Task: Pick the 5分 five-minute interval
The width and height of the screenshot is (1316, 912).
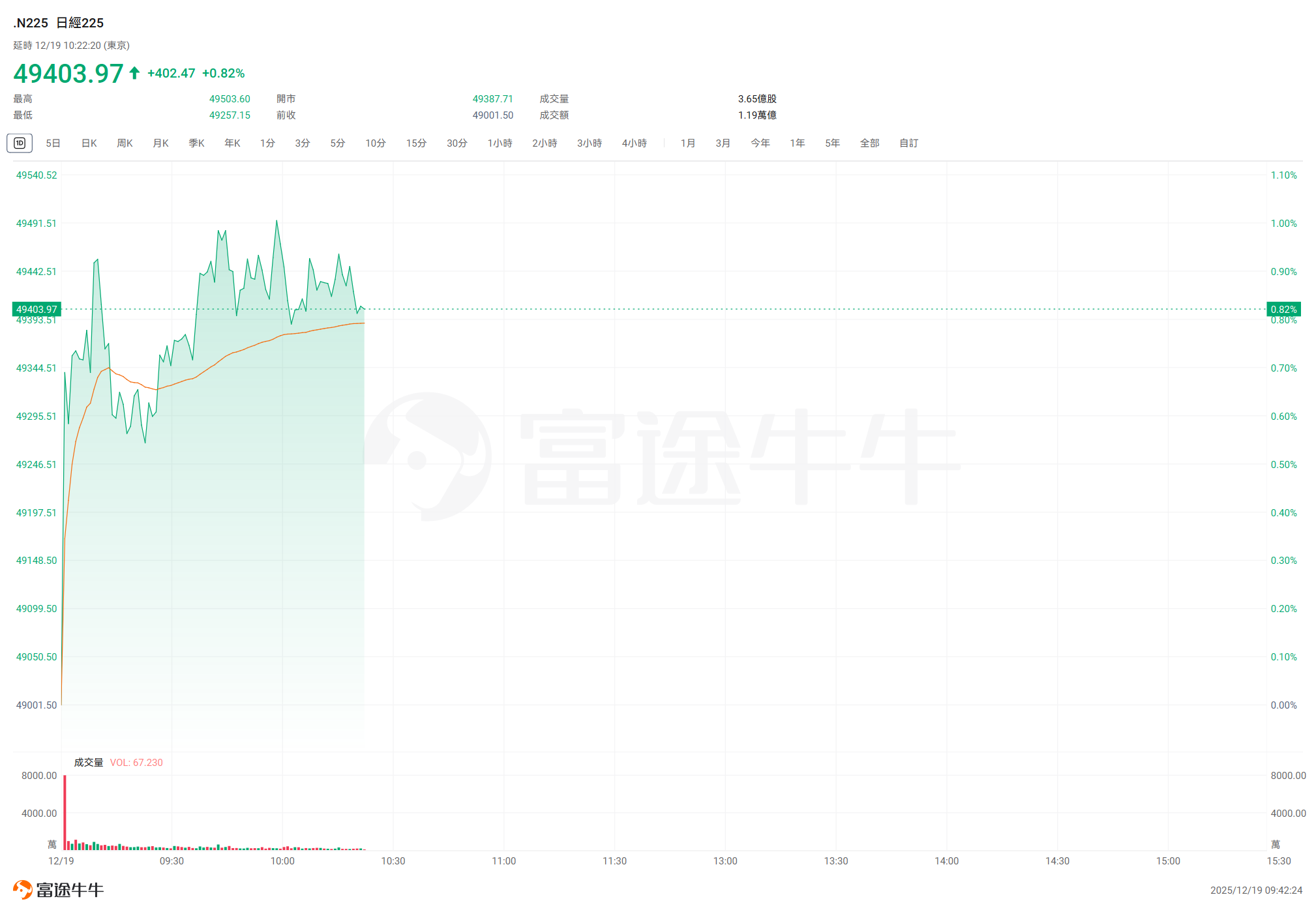Action: click(x=337, y=143)
